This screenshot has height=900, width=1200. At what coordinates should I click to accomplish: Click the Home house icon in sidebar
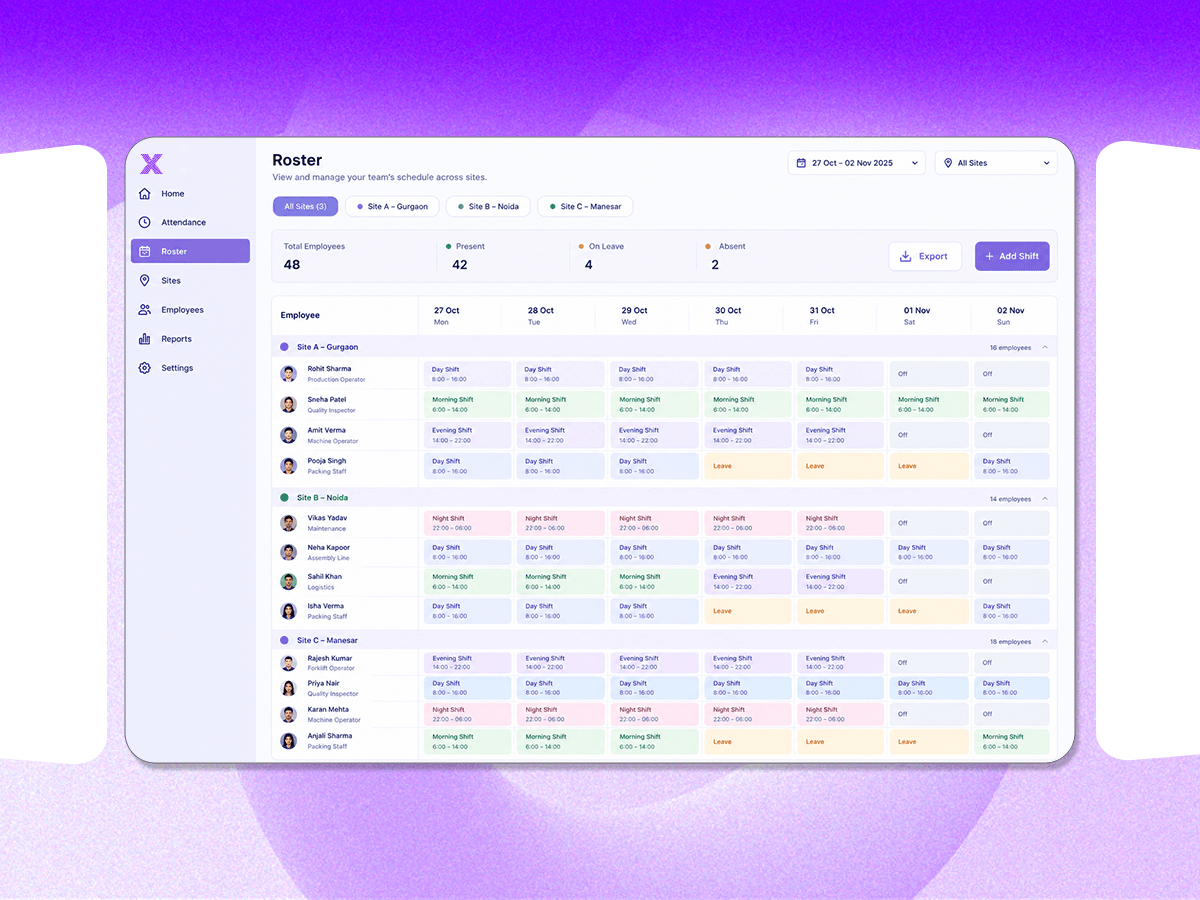[145, 194]
